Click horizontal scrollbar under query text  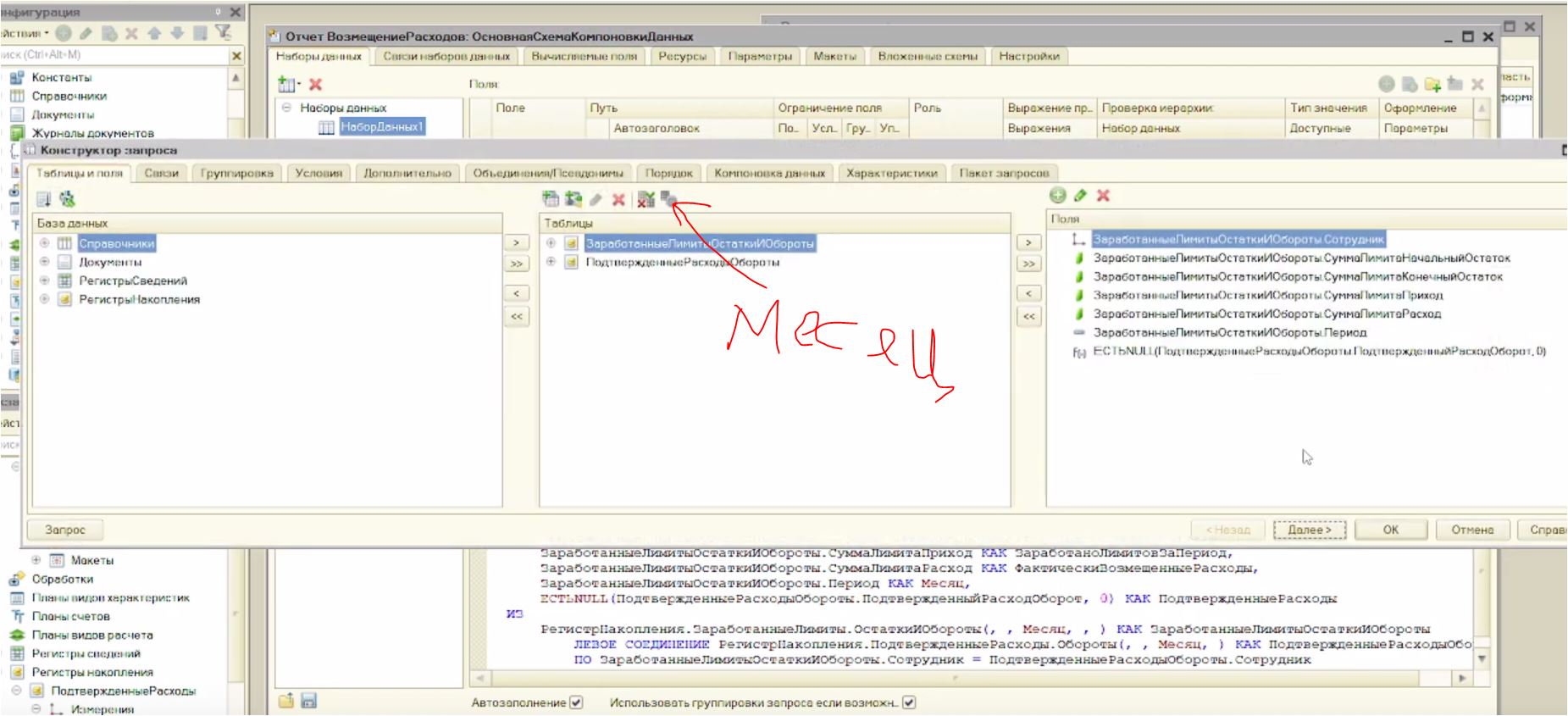(x=955, y=679)
